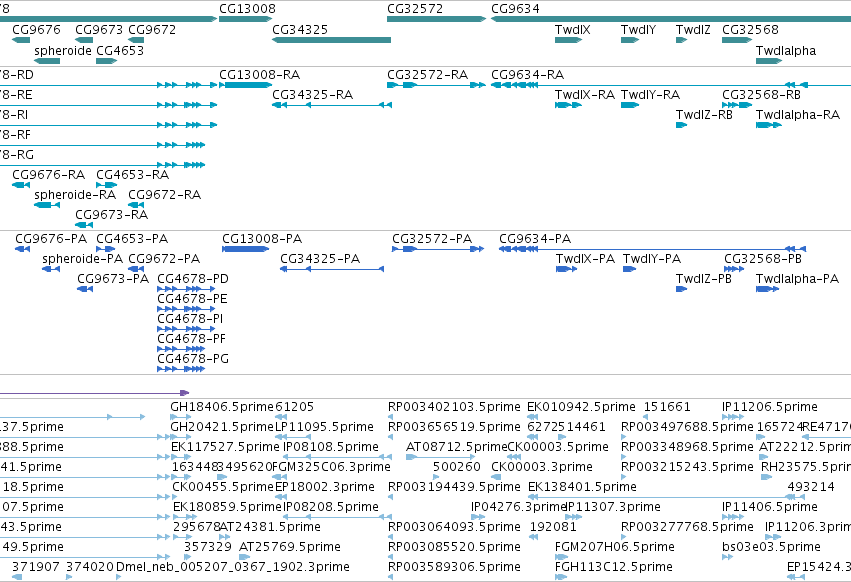Select the Twdlalpha gene label
The height and width of the screenshot is (582, 851).
786,50
